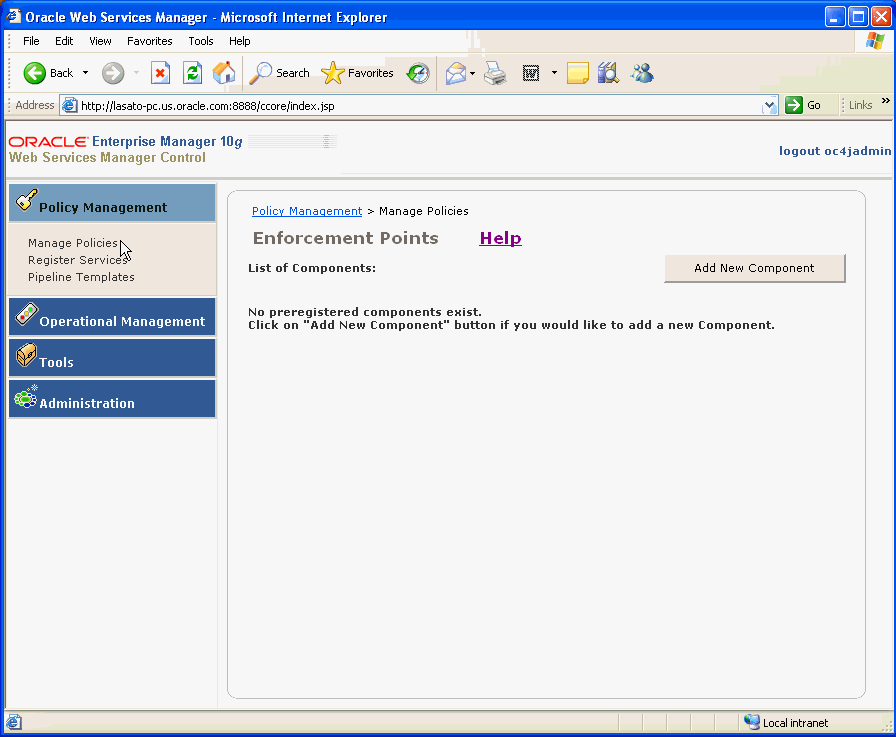Click IE icon in title bar
896x737 pixels.
(14, 17)
